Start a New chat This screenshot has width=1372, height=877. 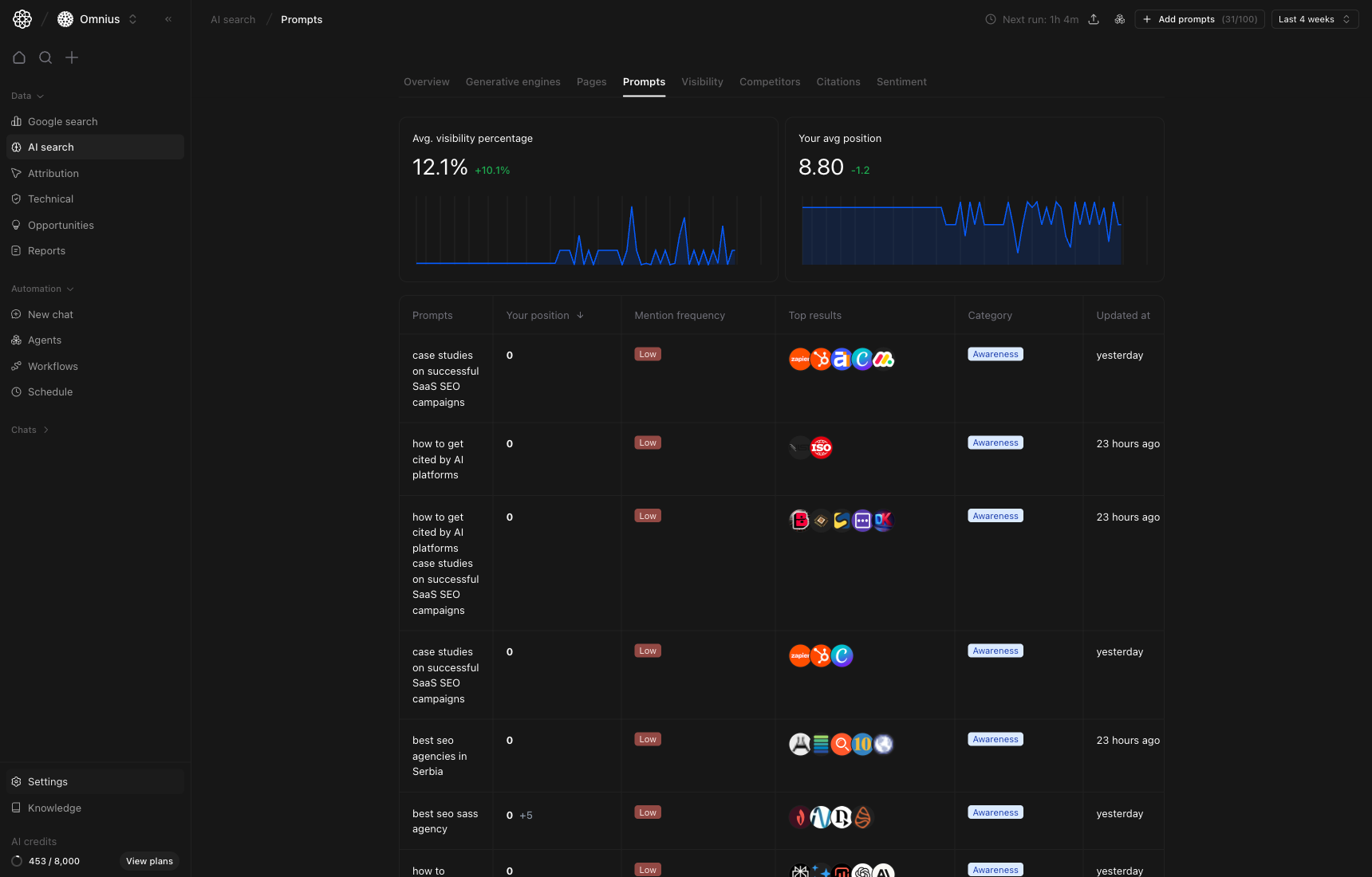(50, 314)
